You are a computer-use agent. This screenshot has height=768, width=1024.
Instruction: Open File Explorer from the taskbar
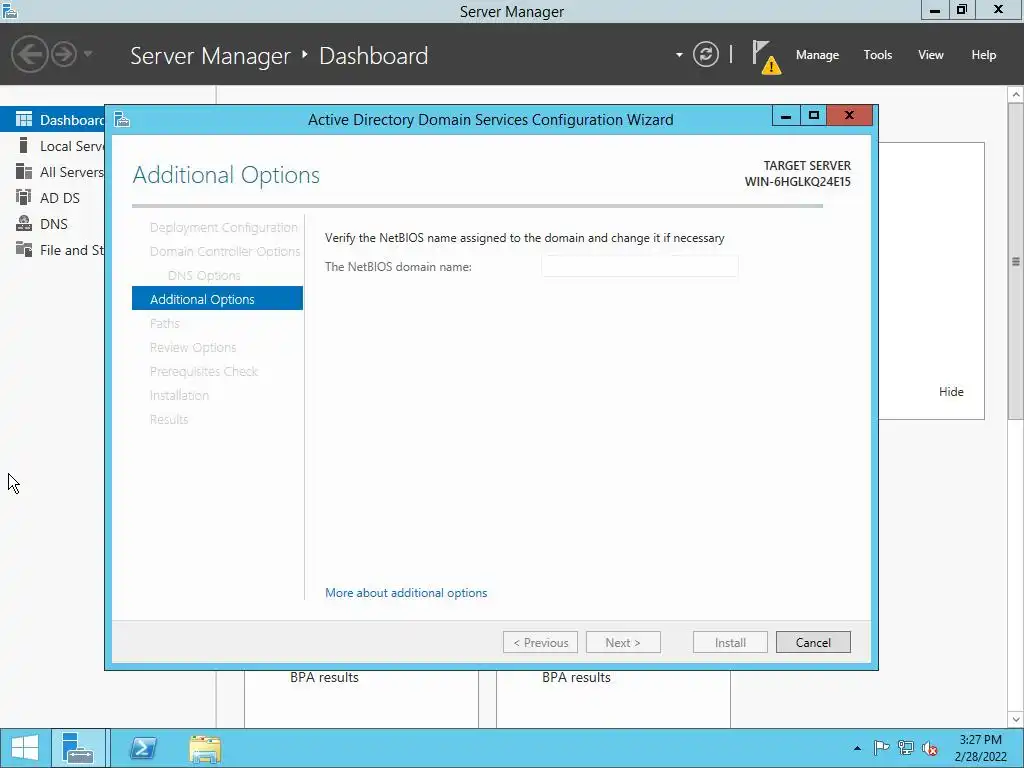coord(205,748)
